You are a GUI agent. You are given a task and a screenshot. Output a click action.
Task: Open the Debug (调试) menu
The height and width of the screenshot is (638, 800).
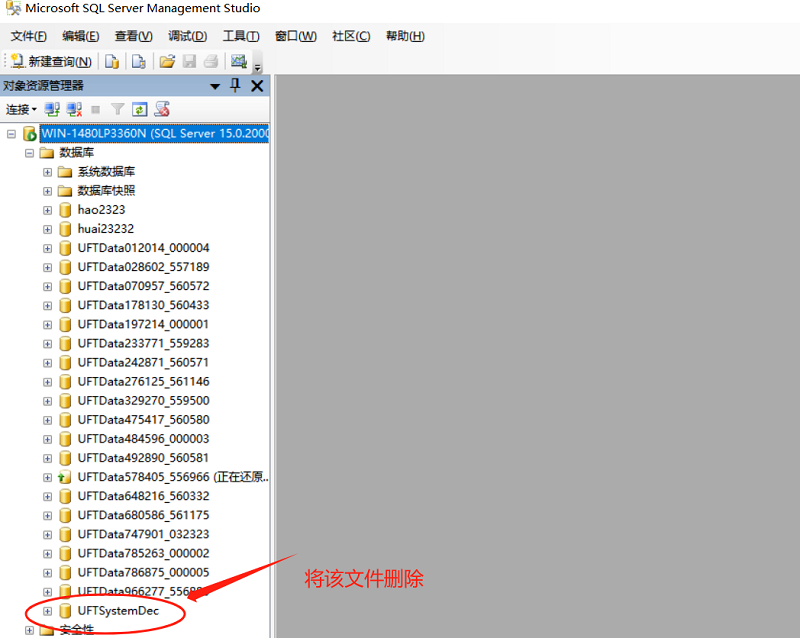tap(188, 36)
